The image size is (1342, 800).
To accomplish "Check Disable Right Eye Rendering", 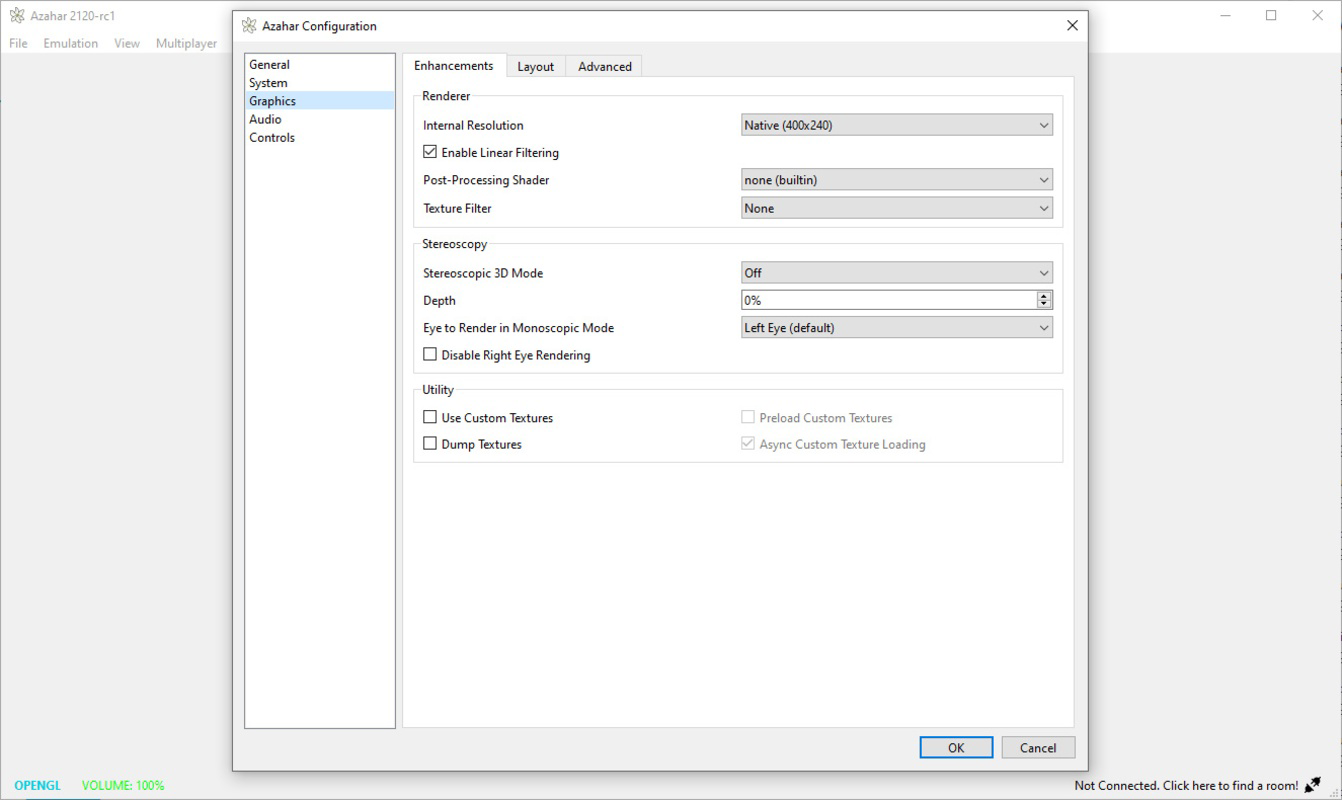I will click(430, 354).
